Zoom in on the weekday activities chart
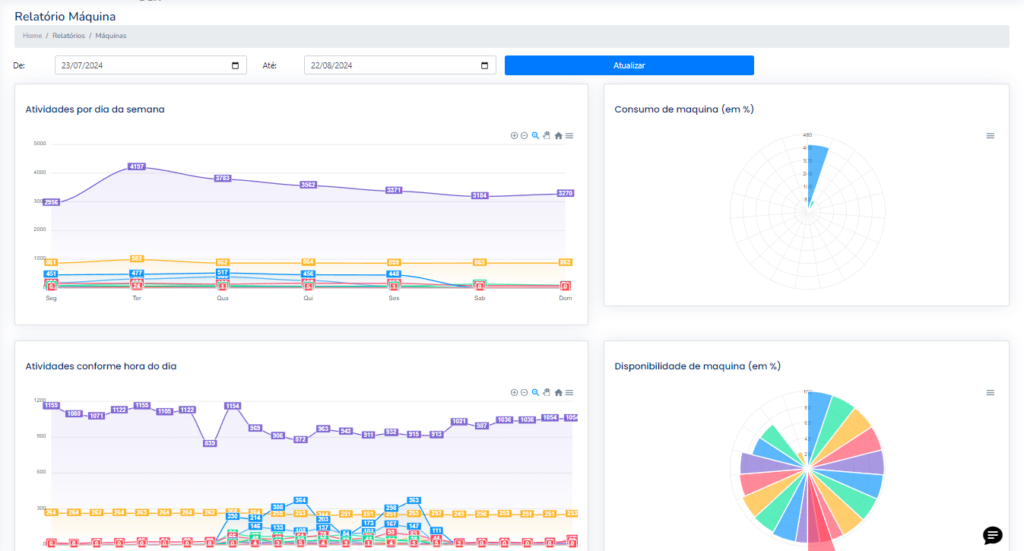 (x=514, y=136)
